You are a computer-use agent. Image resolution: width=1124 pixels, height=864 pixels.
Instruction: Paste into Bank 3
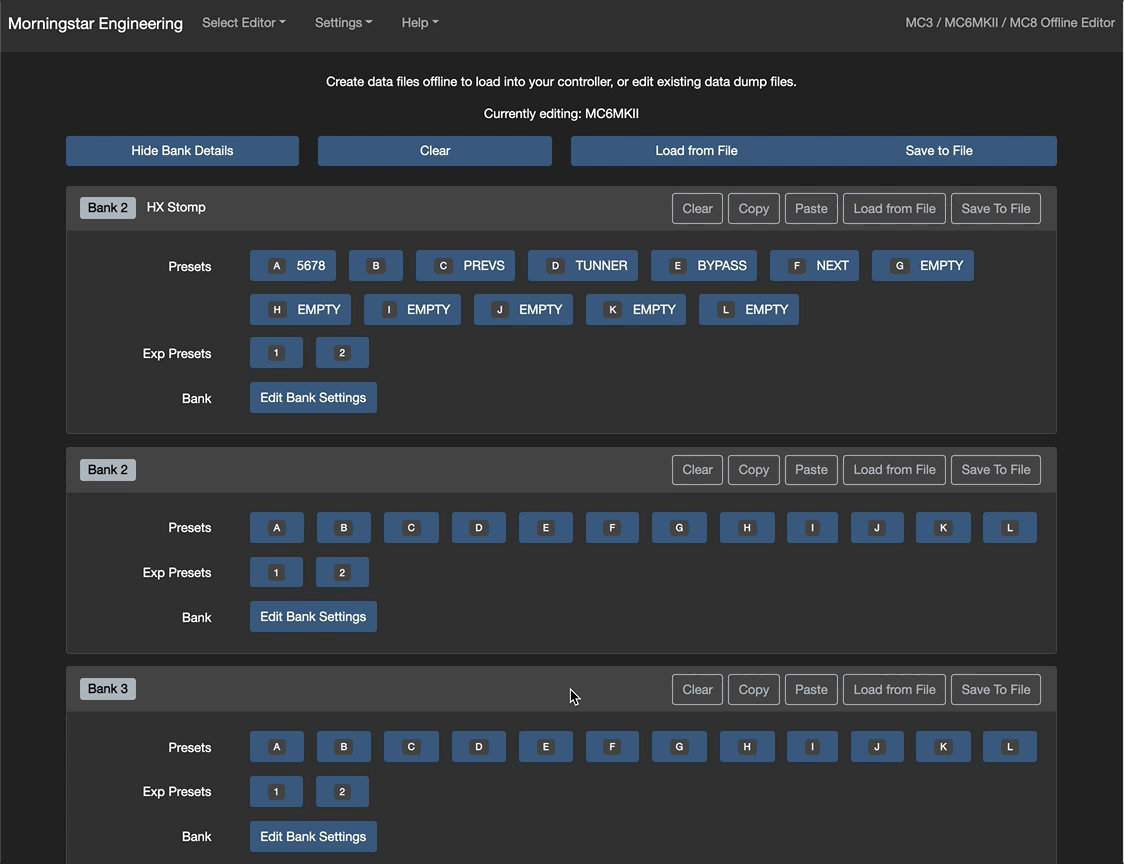(x=811, y=690)
